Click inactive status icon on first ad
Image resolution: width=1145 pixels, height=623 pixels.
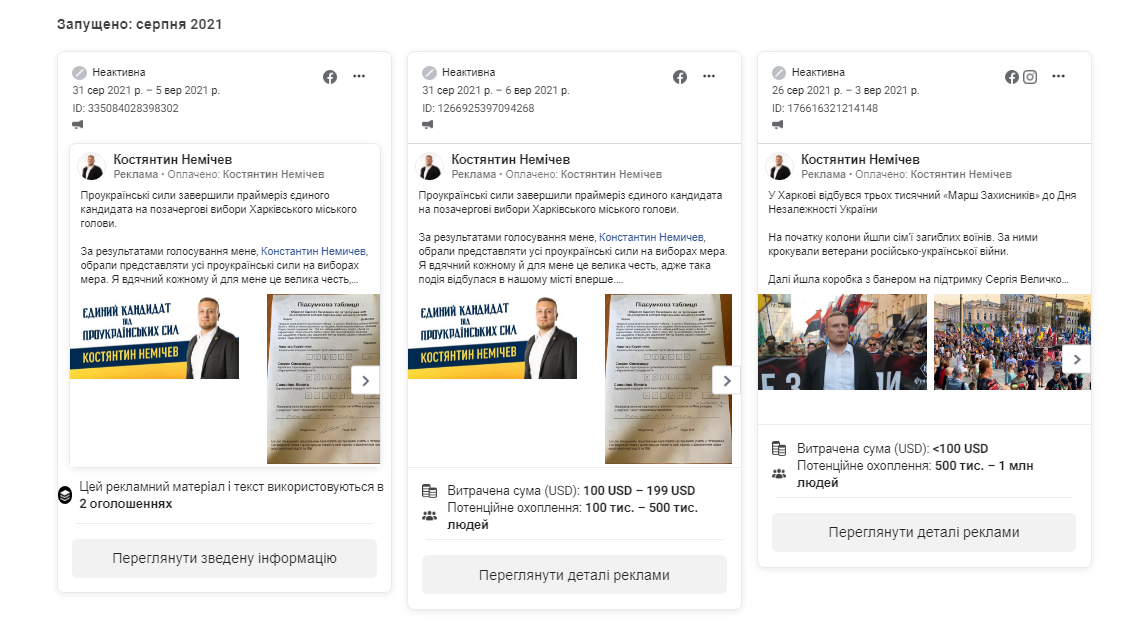(x=79, y=72)
